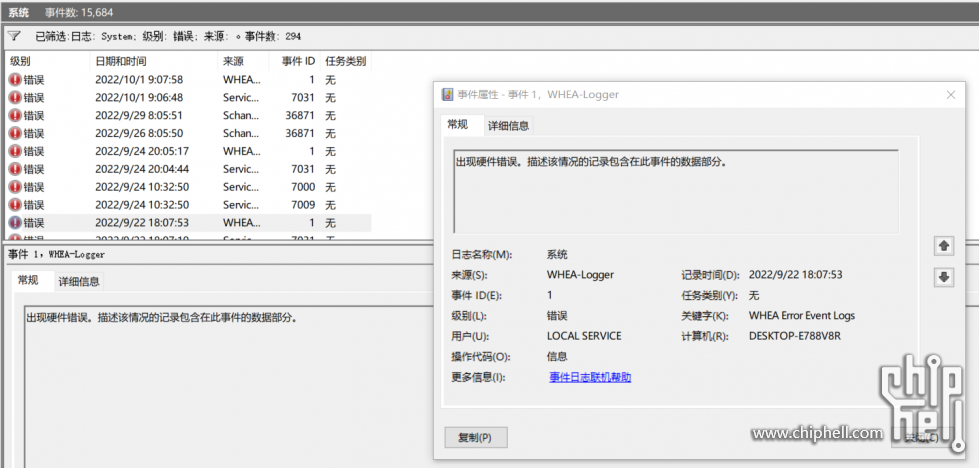
Task: Click error icon of 2022/10/1 9:06:48 row
Action: (15, 98)
